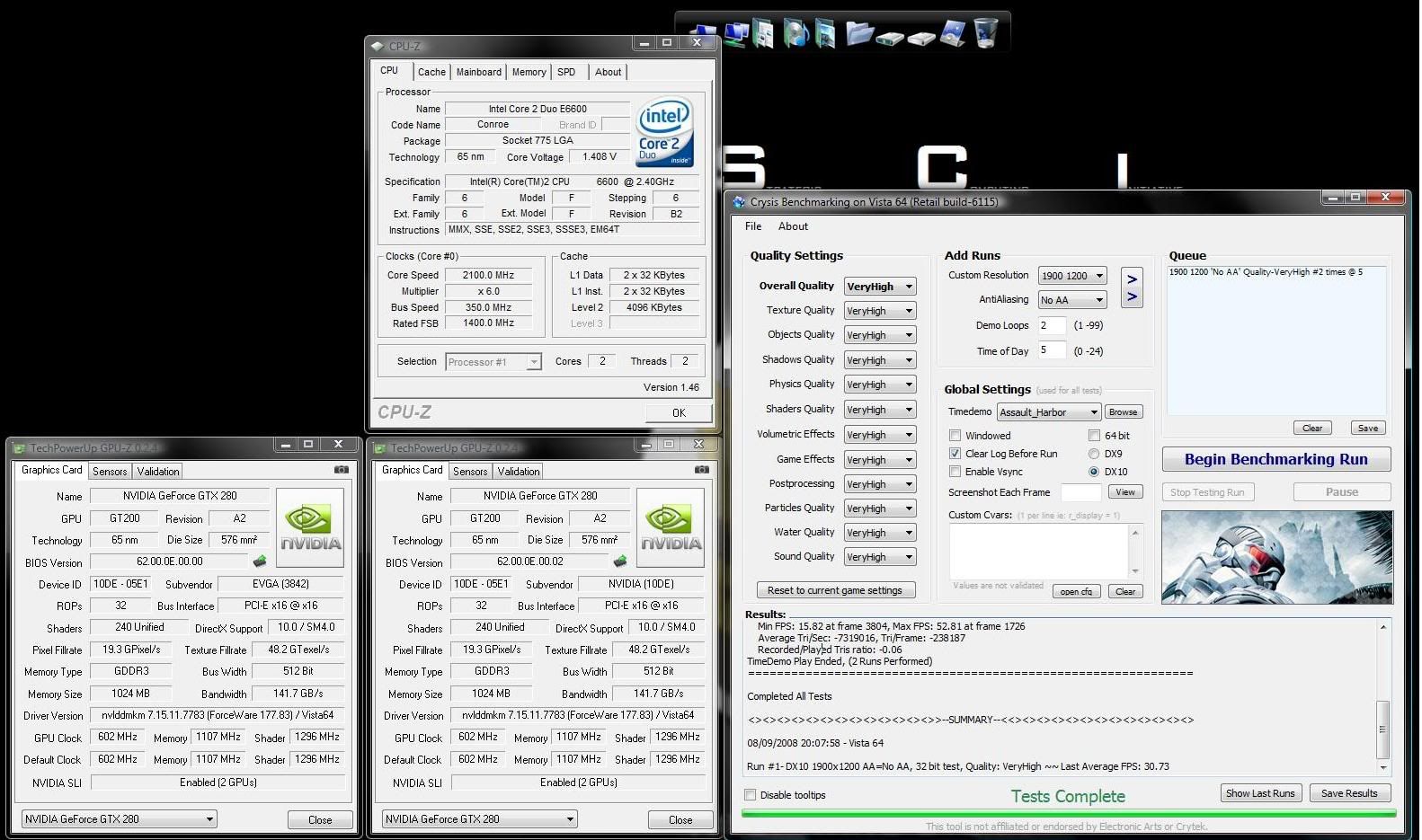Click Begin Benchmarking Run button

(x=1275, y=459)
